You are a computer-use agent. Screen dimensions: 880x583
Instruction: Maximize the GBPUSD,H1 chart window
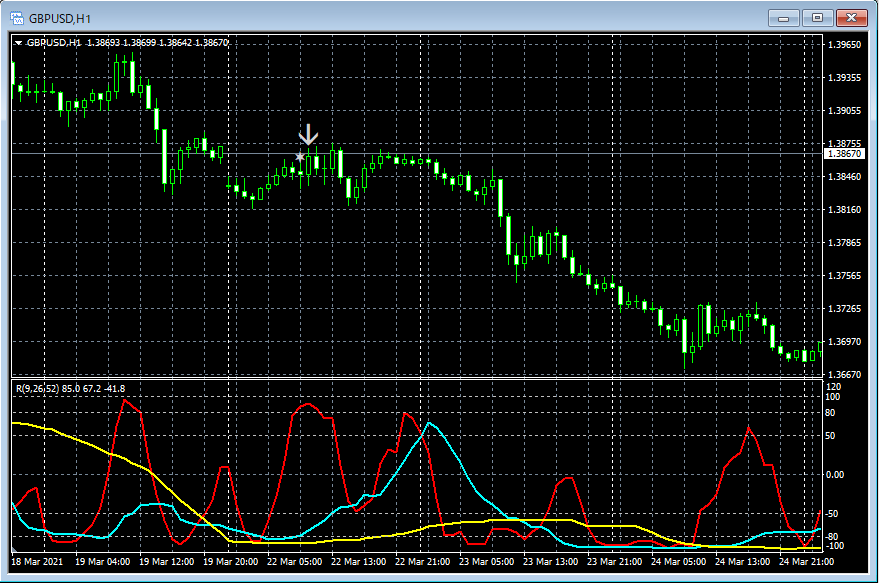point(818,17)
